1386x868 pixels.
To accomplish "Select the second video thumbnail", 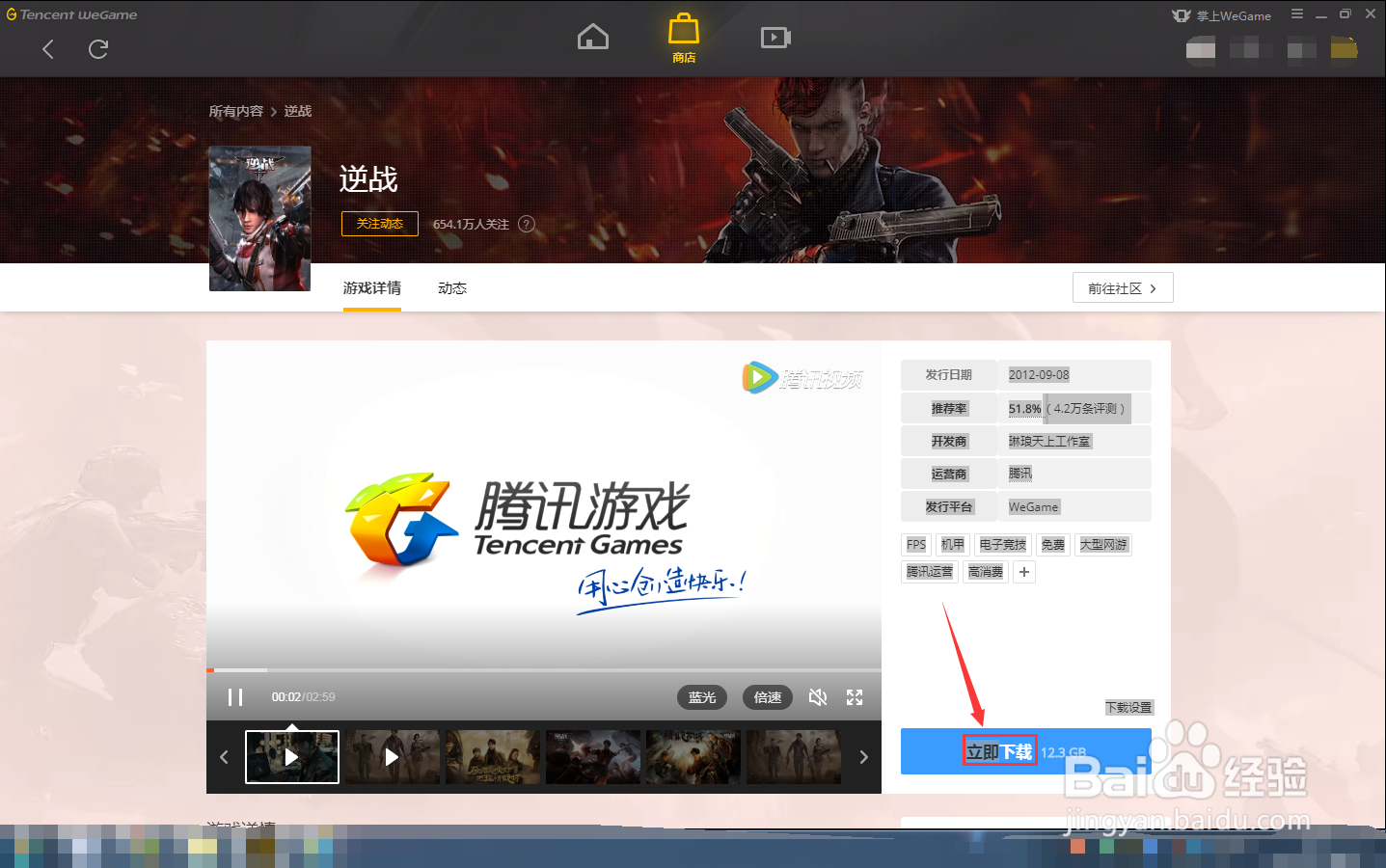I will click(x=393, y=757).
